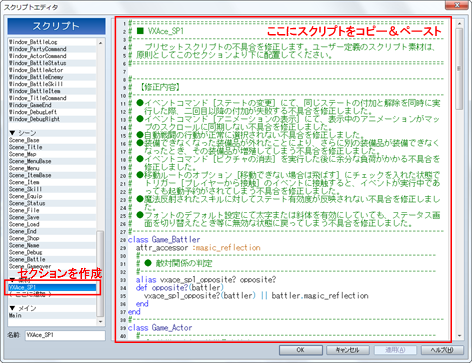Choose the Scene_Menu script entry

pos(52,168)
